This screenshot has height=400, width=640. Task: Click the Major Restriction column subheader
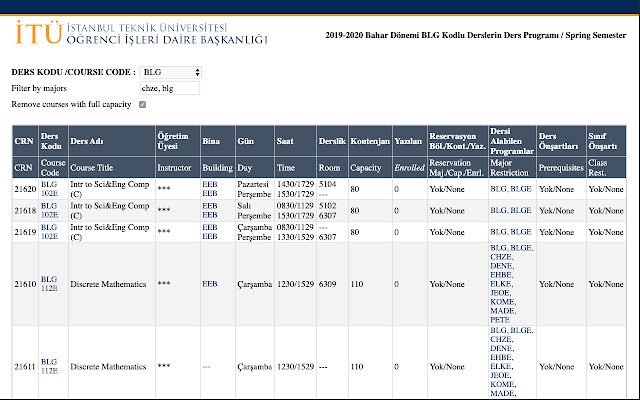tap(512, 167)
